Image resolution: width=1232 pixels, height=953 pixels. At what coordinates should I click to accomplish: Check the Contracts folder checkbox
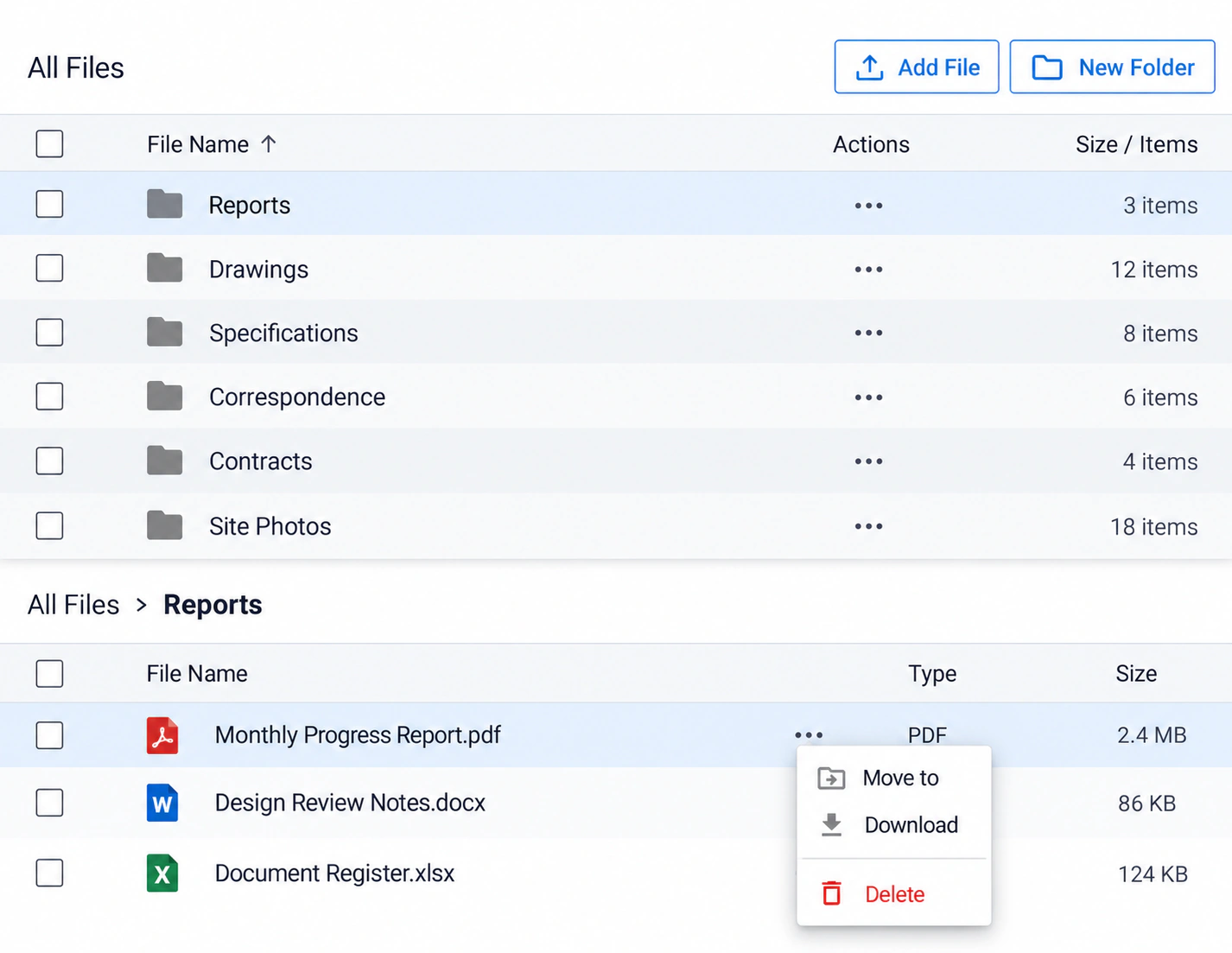pos(49,461)
